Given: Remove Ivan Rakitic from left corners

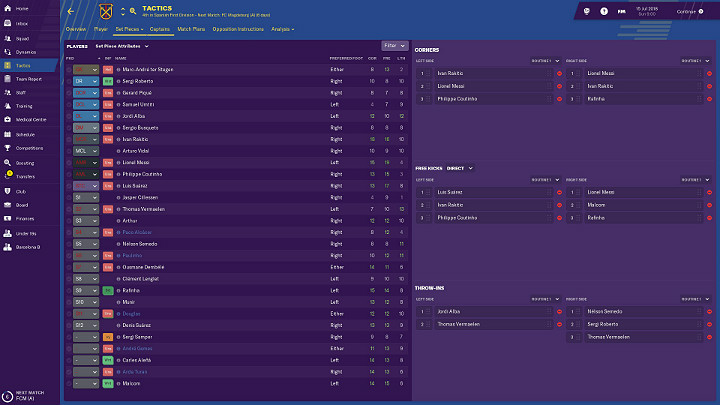Looking at the screenshot, I should [x=559, y=73].
